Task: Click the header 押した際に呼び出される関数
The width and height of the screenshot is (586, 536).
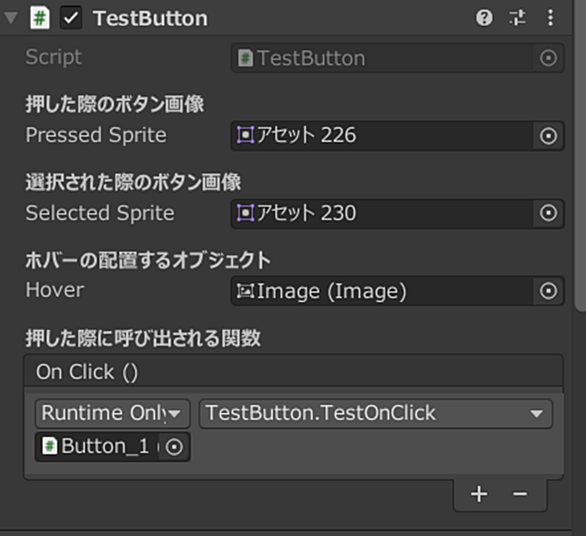Action: 143,338
